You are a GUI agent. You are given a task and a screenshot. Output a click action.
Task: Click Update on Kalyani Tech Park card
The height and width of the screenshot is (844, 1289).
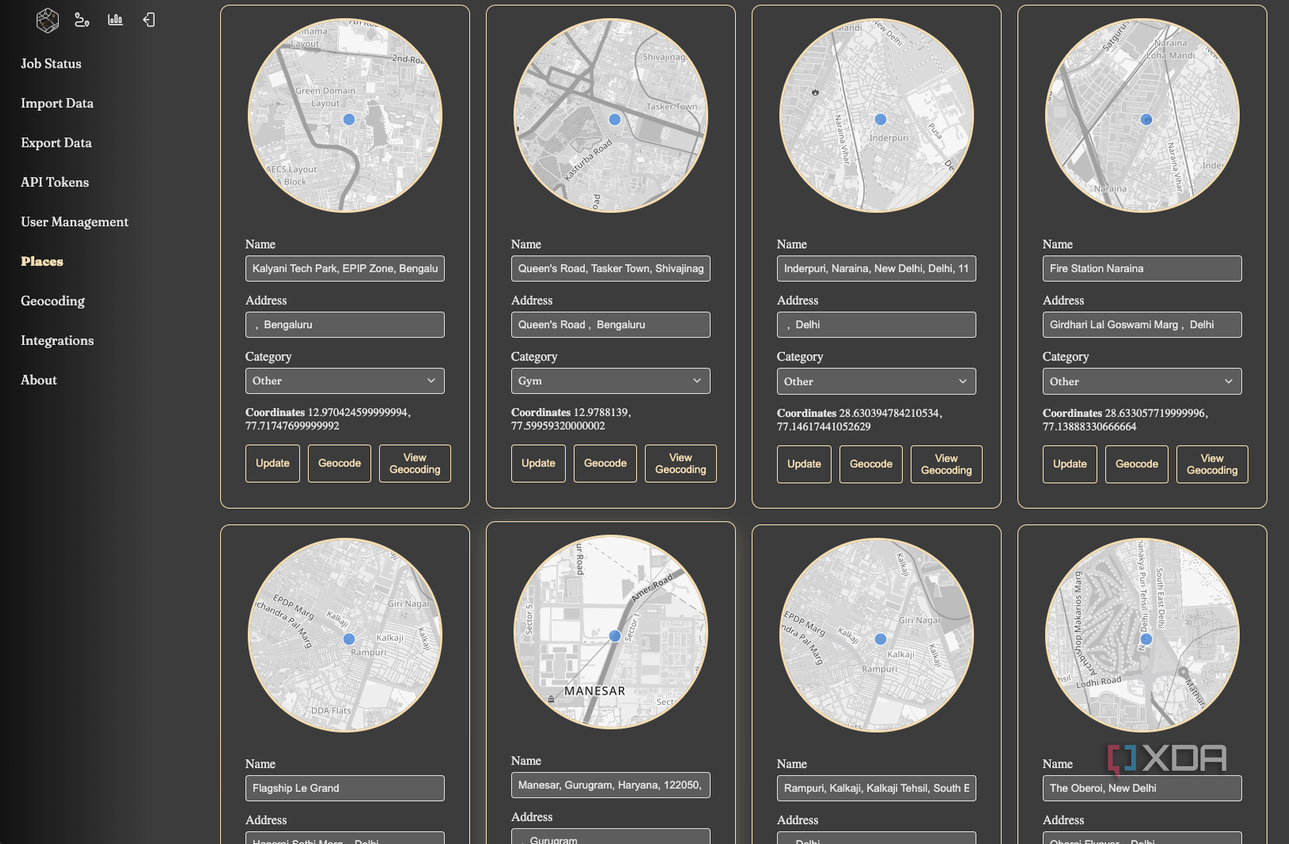273,464
